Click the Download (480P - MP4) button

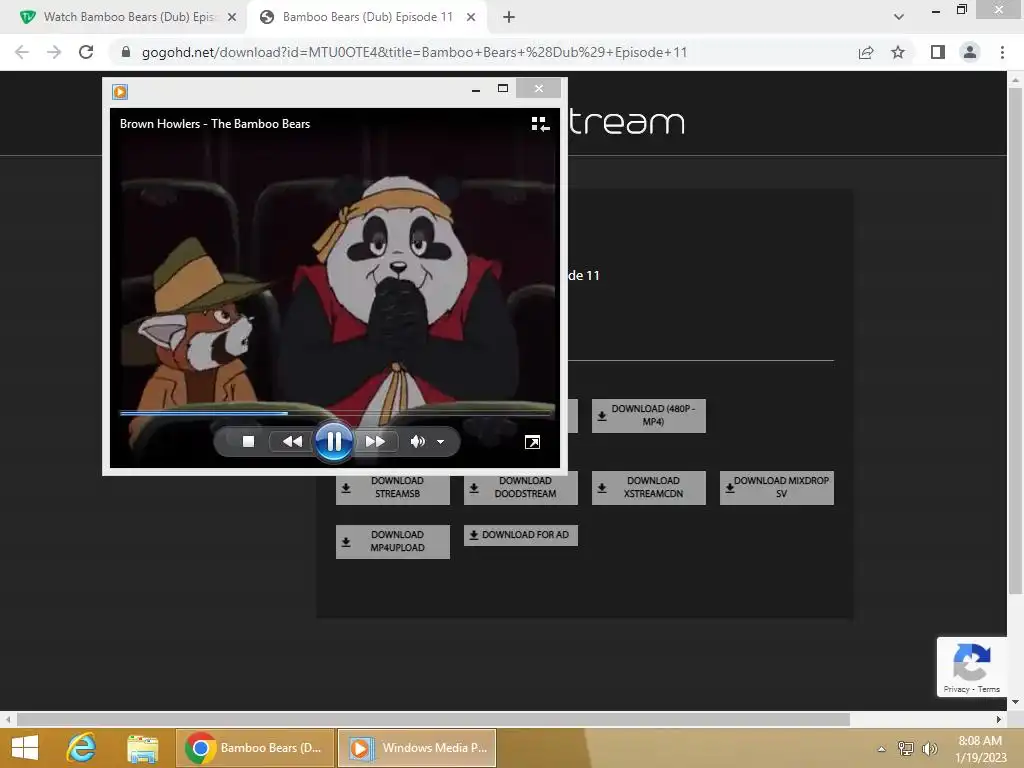[x=648, y=415]
